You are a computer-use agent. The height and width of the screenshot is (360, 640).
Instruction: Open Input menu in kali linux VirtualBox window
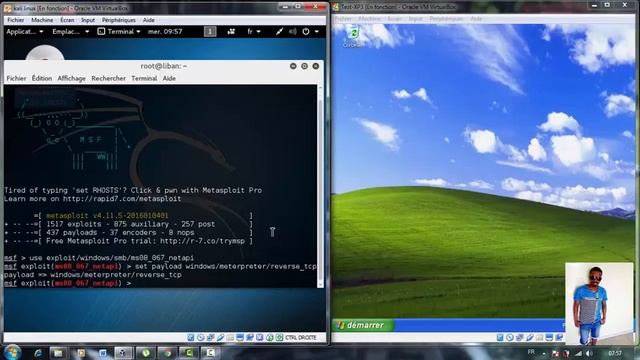tap(88, 20)
